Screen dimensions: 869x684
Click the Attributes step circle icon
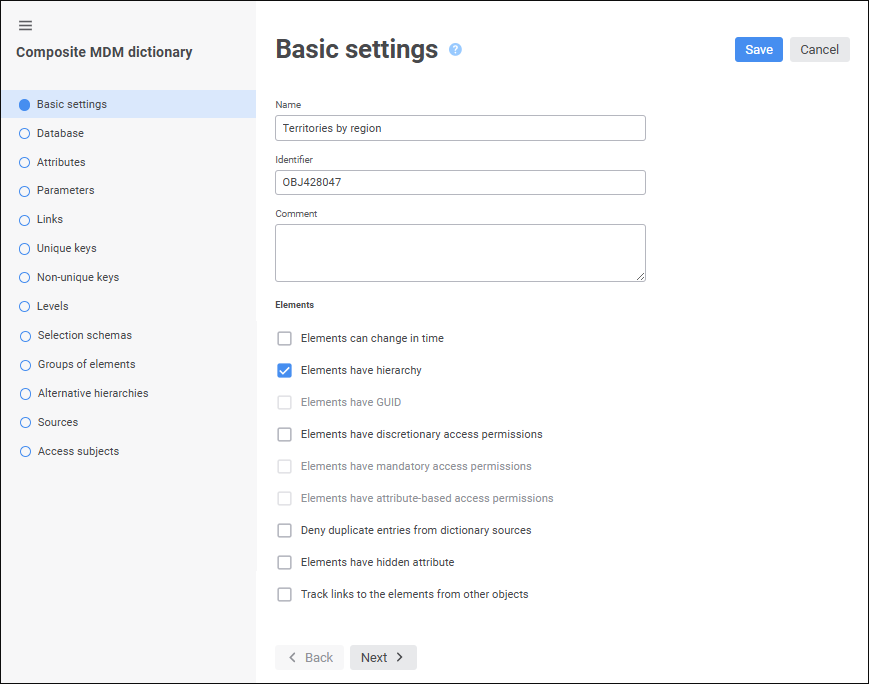pos(25,162)
